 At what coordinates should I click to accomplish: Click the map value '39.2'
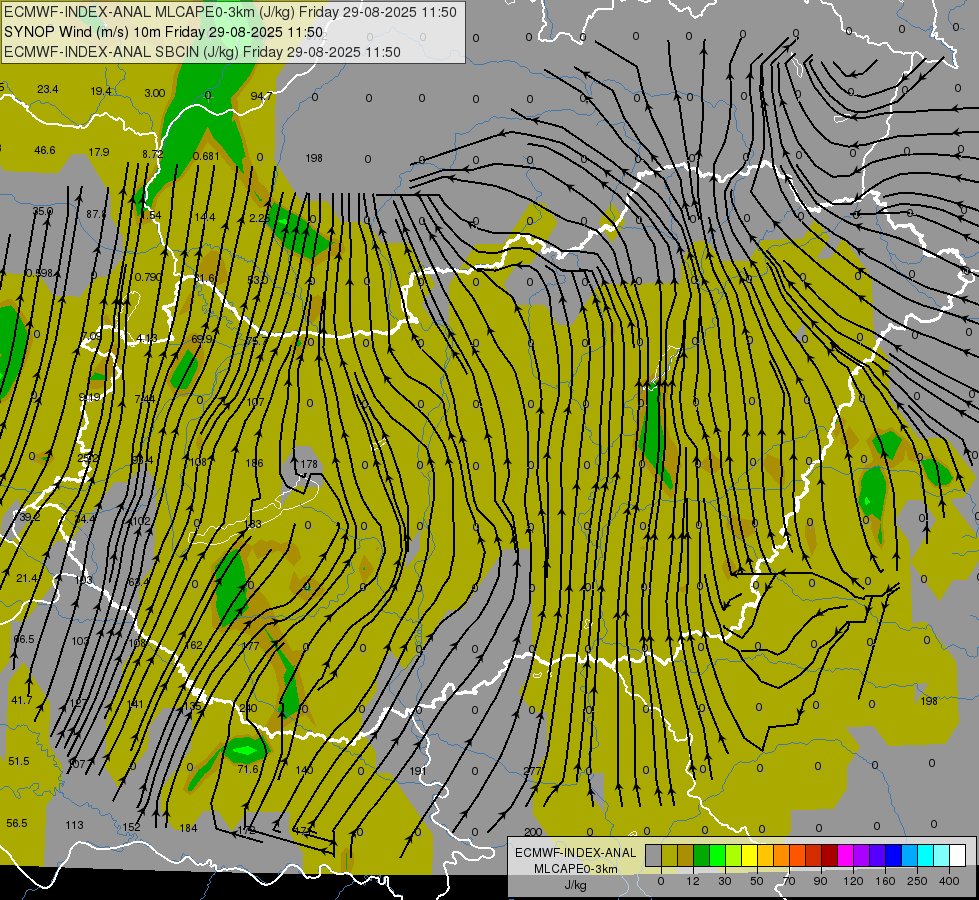[x=29, y=517]
